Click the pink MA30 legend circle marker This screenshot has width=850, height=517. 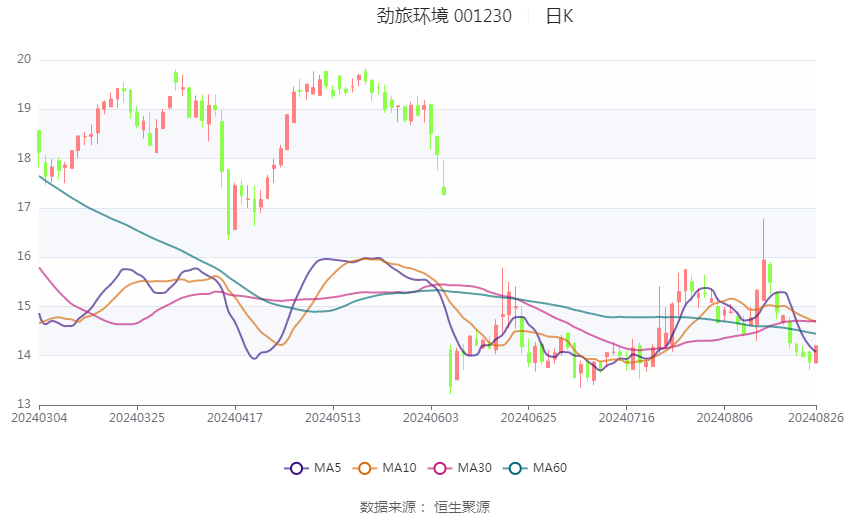pyautogui.click(x=439, y=468)
